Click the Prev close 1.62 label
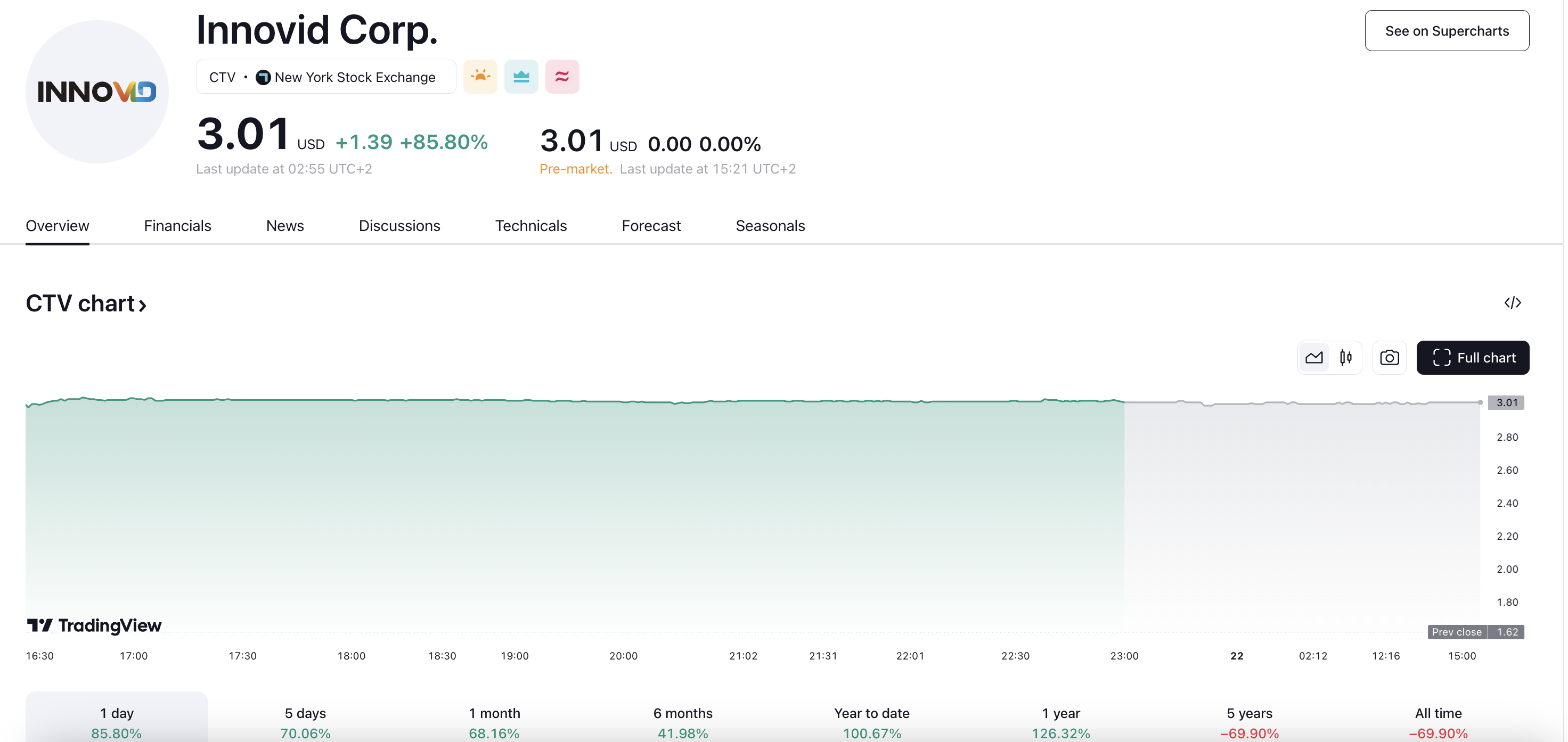1568x742 pixels. tap(1475, 632)
